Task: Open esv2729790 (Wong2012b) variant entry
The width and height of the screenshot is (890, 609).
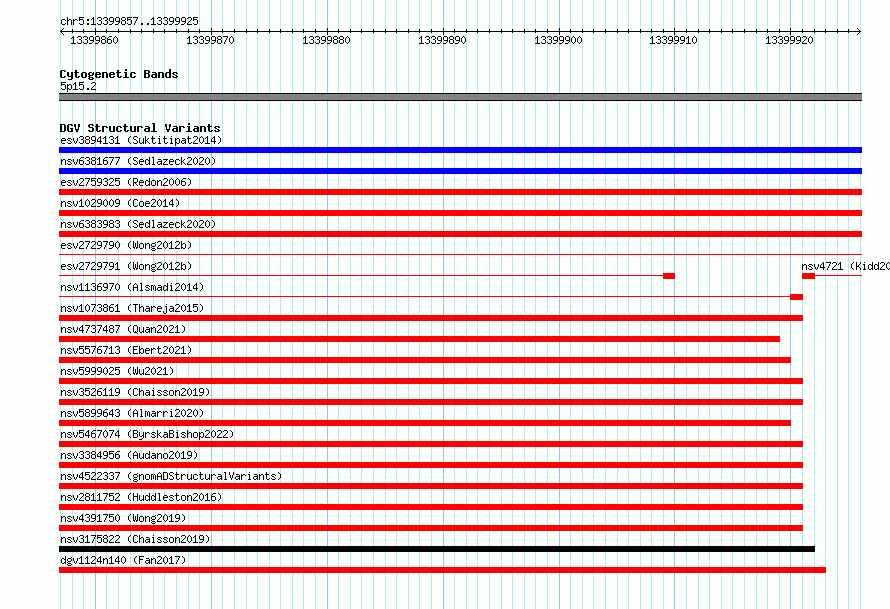Action: [x=126, y=245]
